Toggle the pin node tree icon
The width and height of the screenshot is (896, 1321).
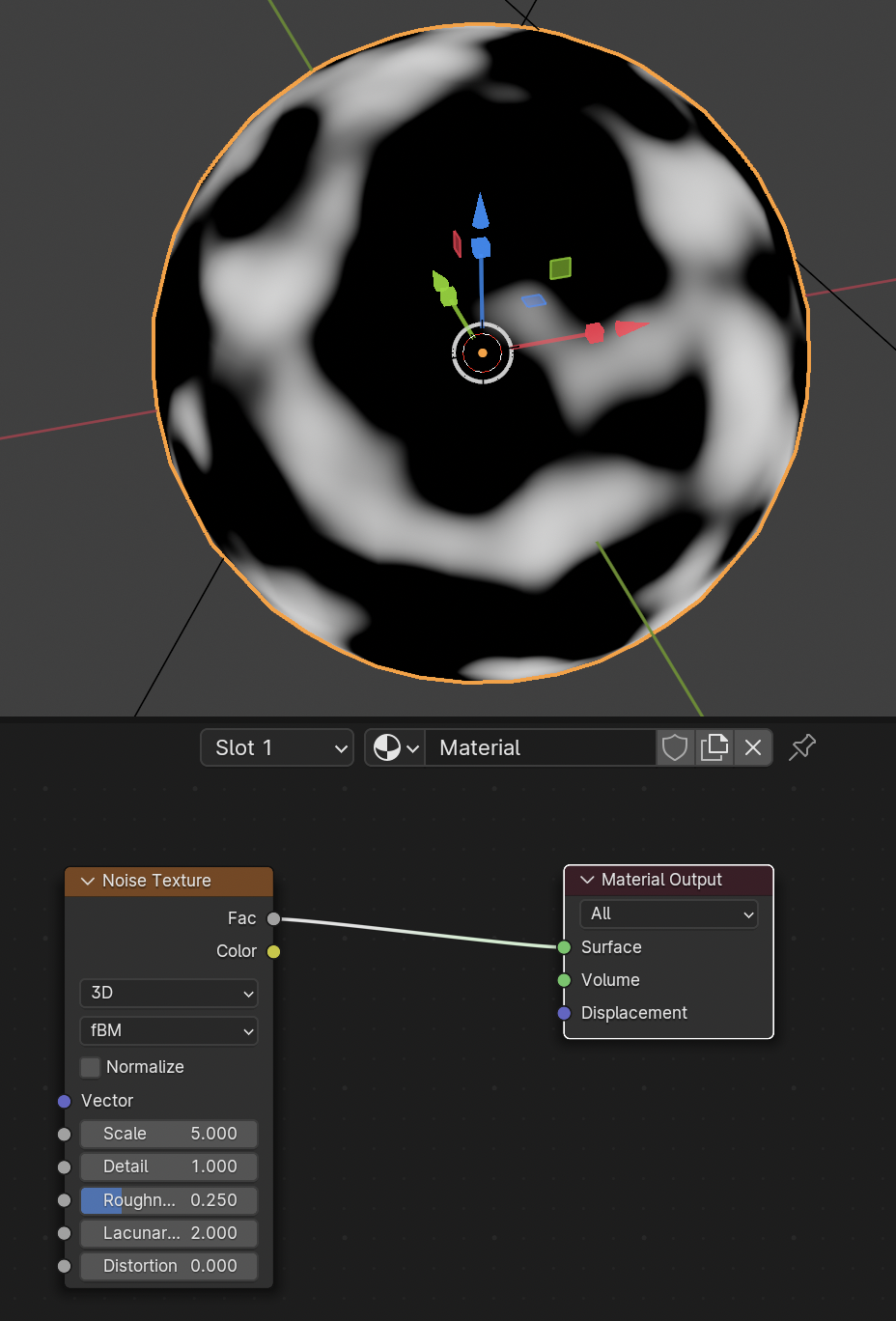[x=802, y=747]
